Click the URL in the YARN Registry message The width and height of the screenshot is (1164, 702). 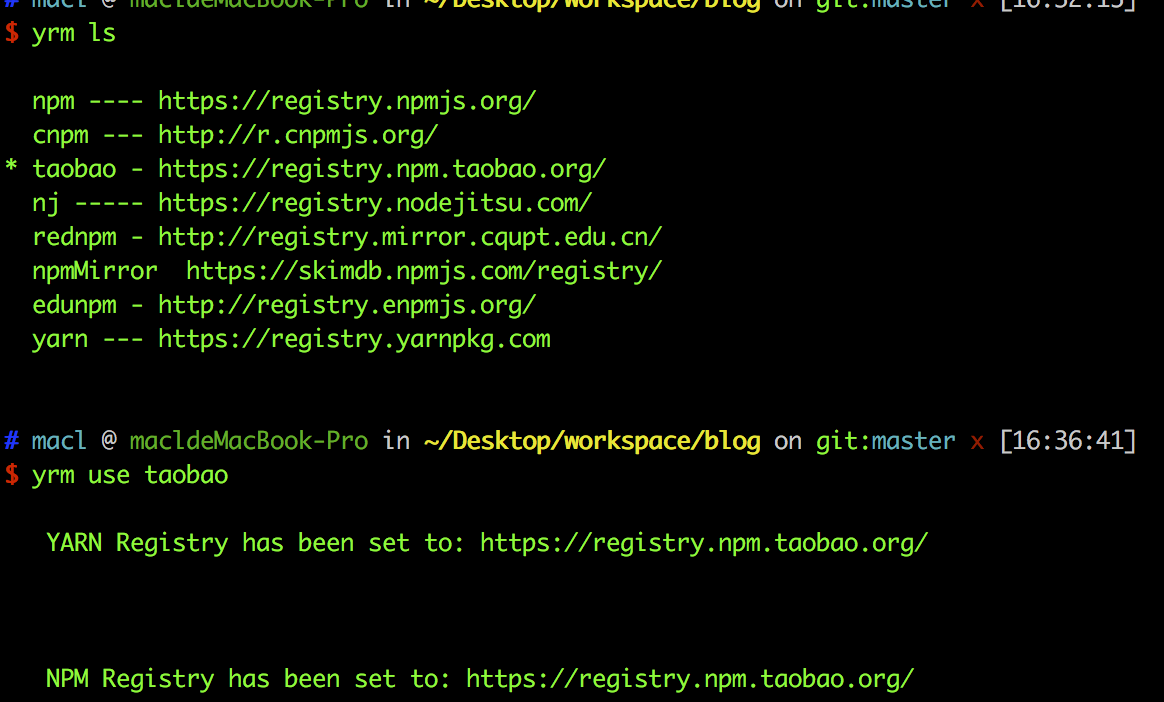(704, 543)
